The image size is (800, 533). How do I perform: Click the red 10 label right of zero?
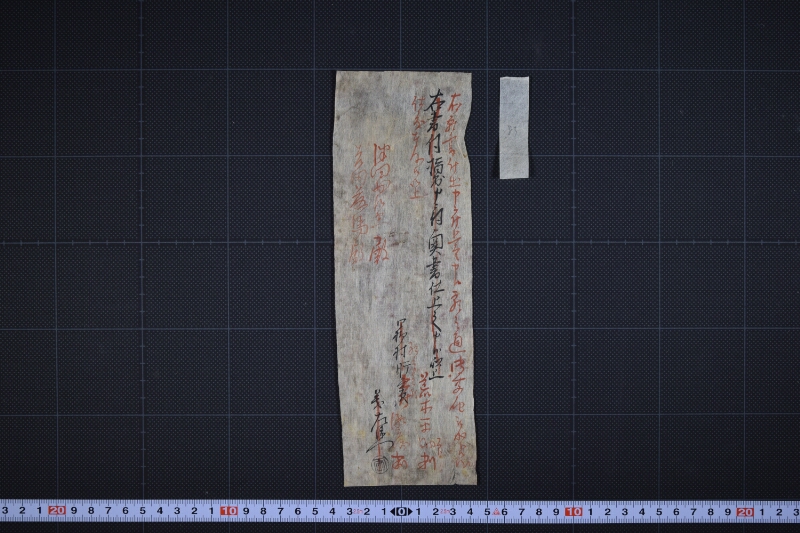[x=573, y=511]
